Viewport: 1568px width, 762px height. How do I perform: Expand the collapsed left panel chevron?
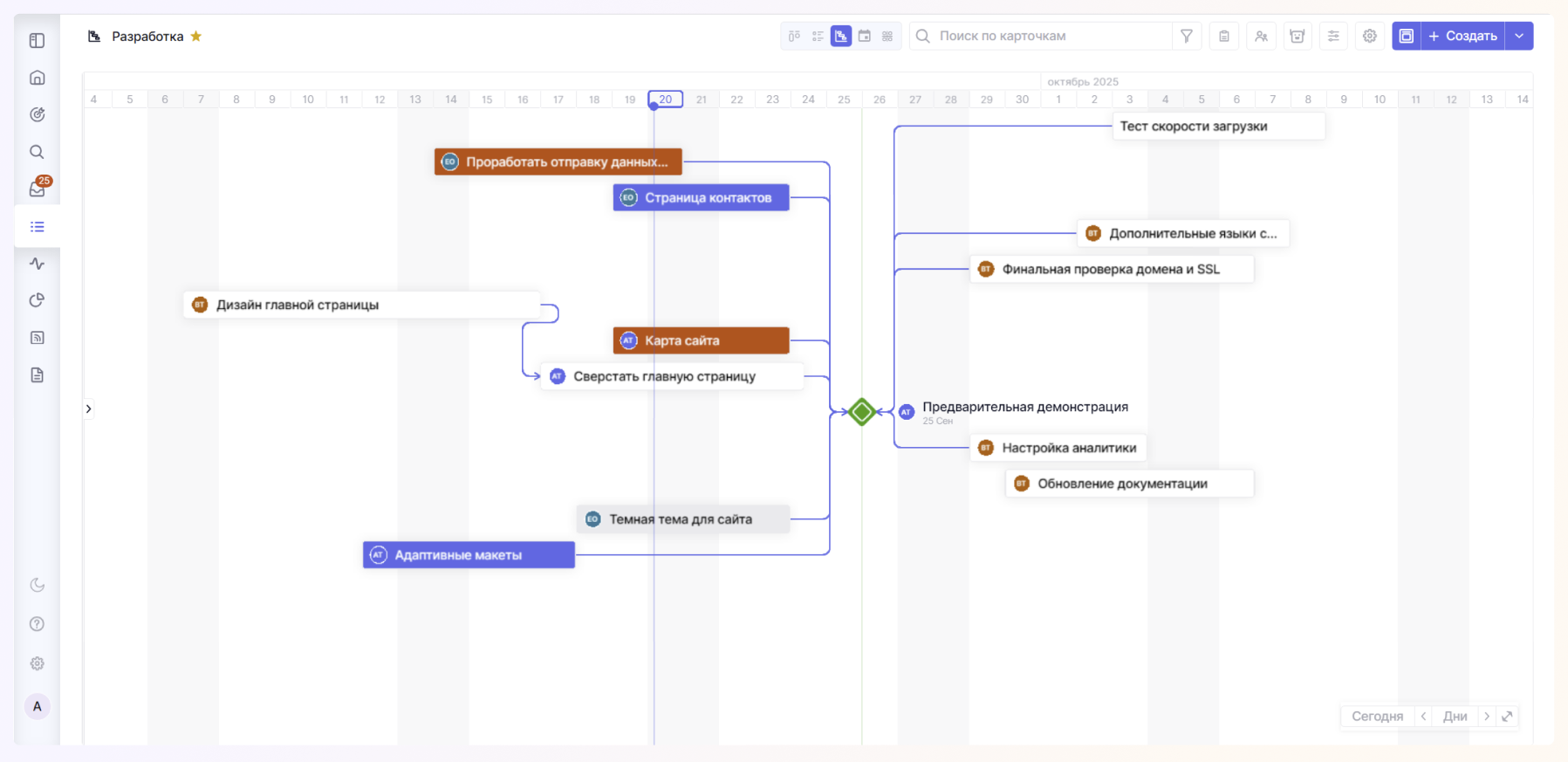pos(88,408)
